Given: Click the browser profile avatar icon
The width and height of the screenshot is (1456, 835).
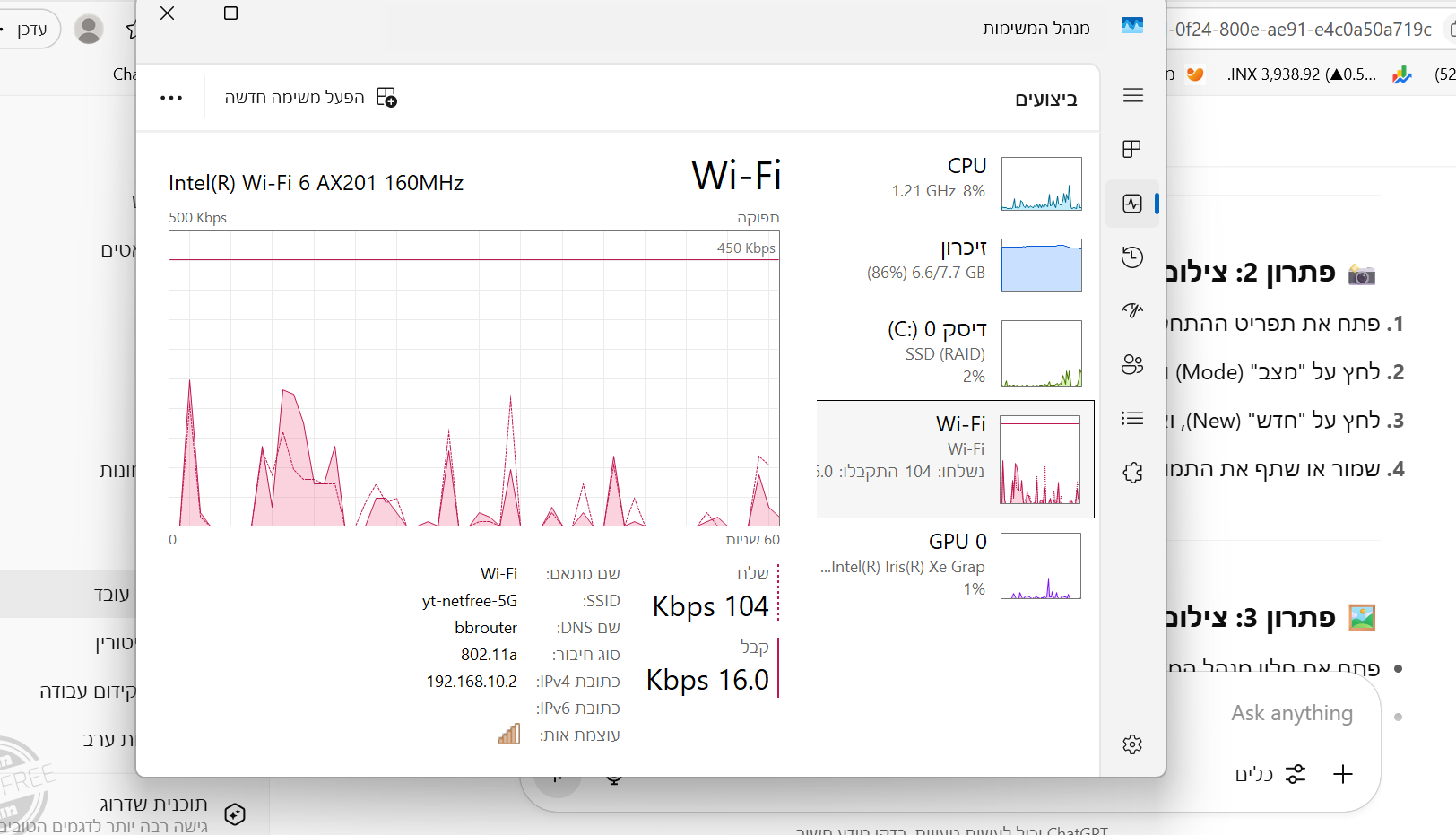Looking at the screenshot, I should (x=88, y=29).
